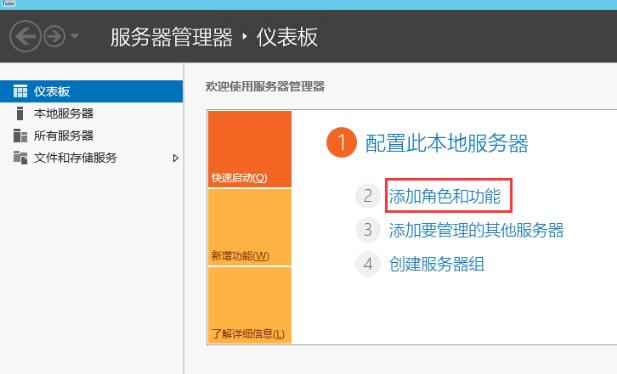Image resolution: width=617 pixels, height=374 pixels.
Task: Select the 了解详细信息(L) tile
Action: coord(249,305)
